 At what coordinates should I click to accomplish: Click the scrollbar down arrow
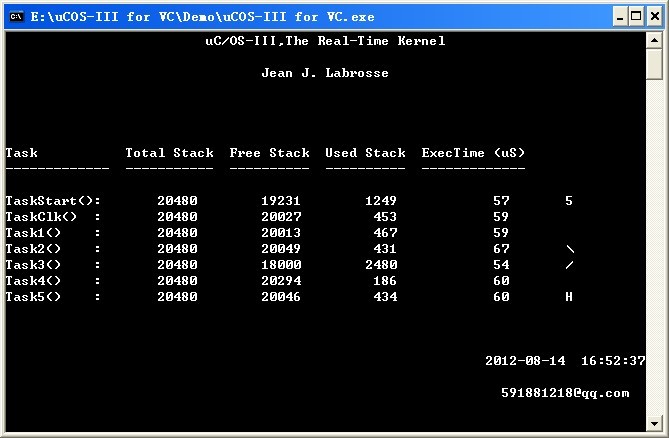click(654, 423)
